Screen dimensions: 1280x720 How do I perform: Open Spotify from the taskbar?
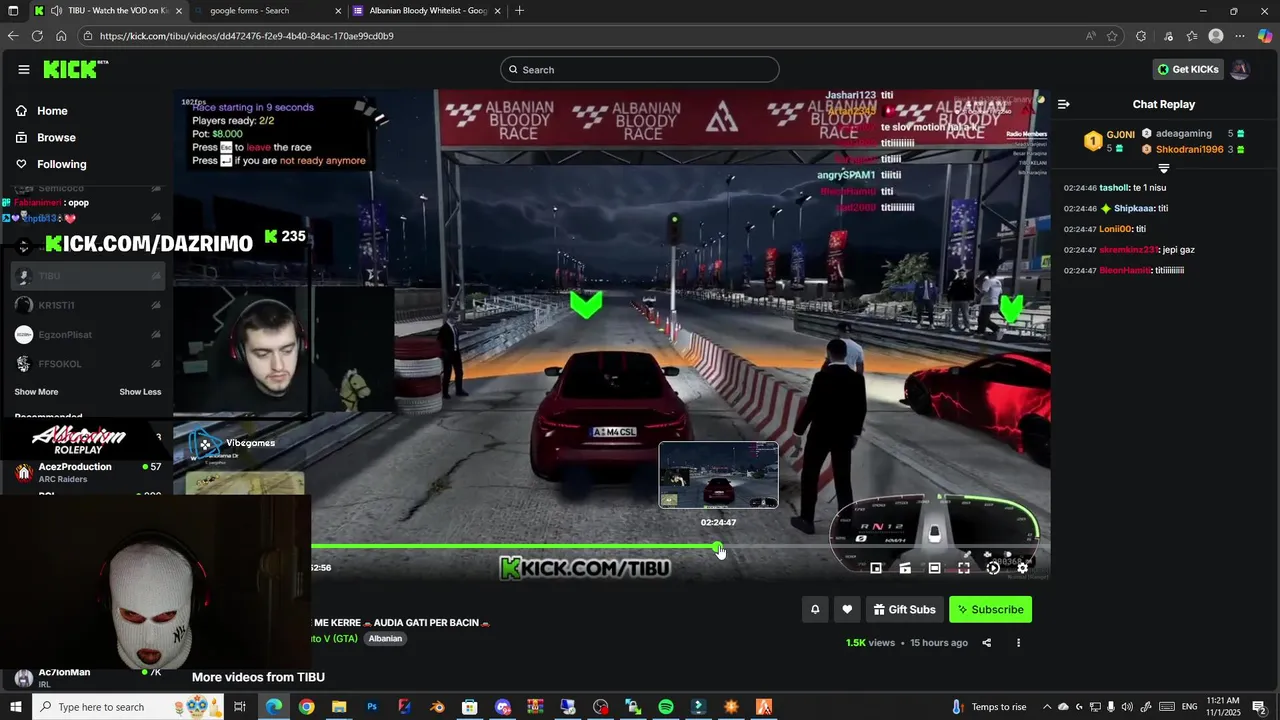(666, 707)
